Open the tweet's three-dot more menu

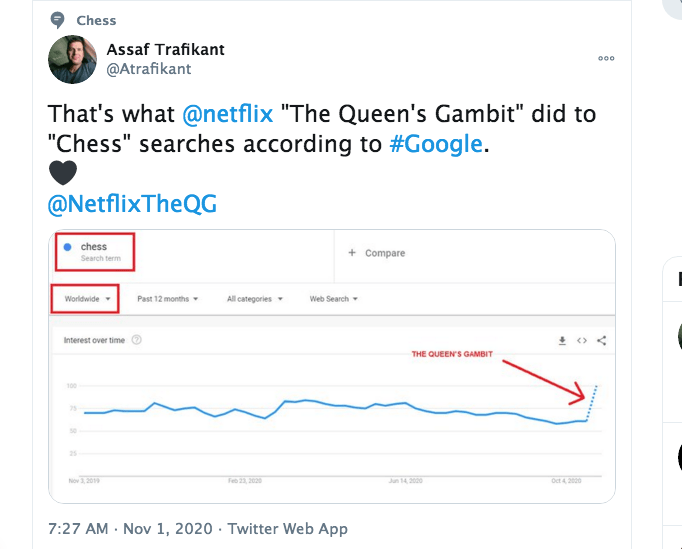(606, 58)
